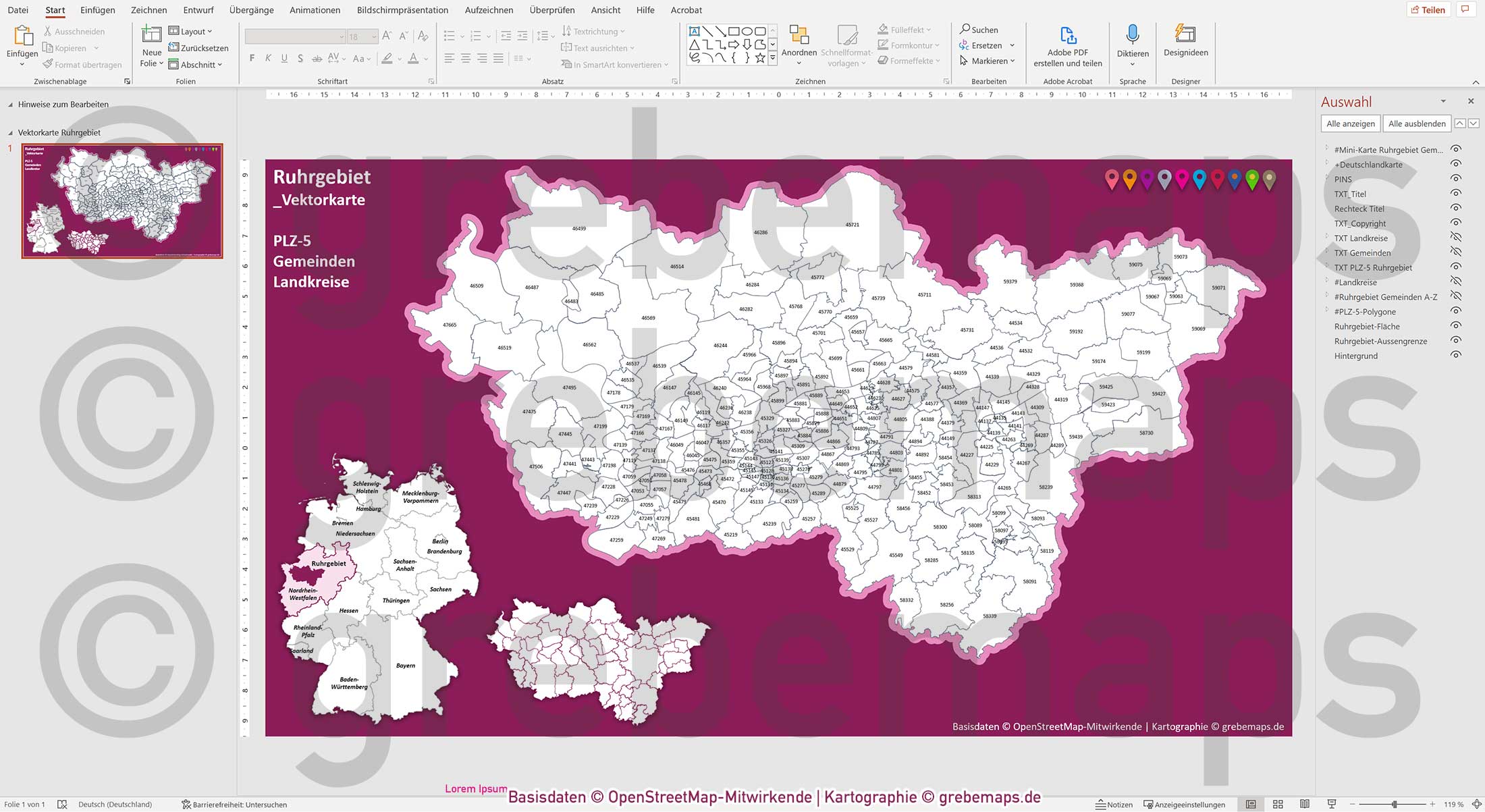1485x812 pixels.
Task: Open the Überprüfen ribbon tab
Action: (552, 10)
